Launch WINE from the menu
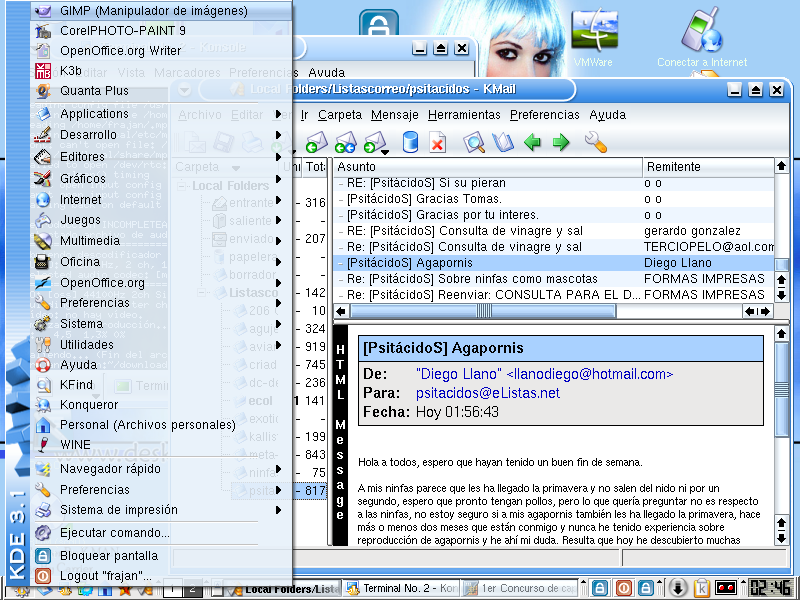The image size is (800, 600). (x=161, y=444)
